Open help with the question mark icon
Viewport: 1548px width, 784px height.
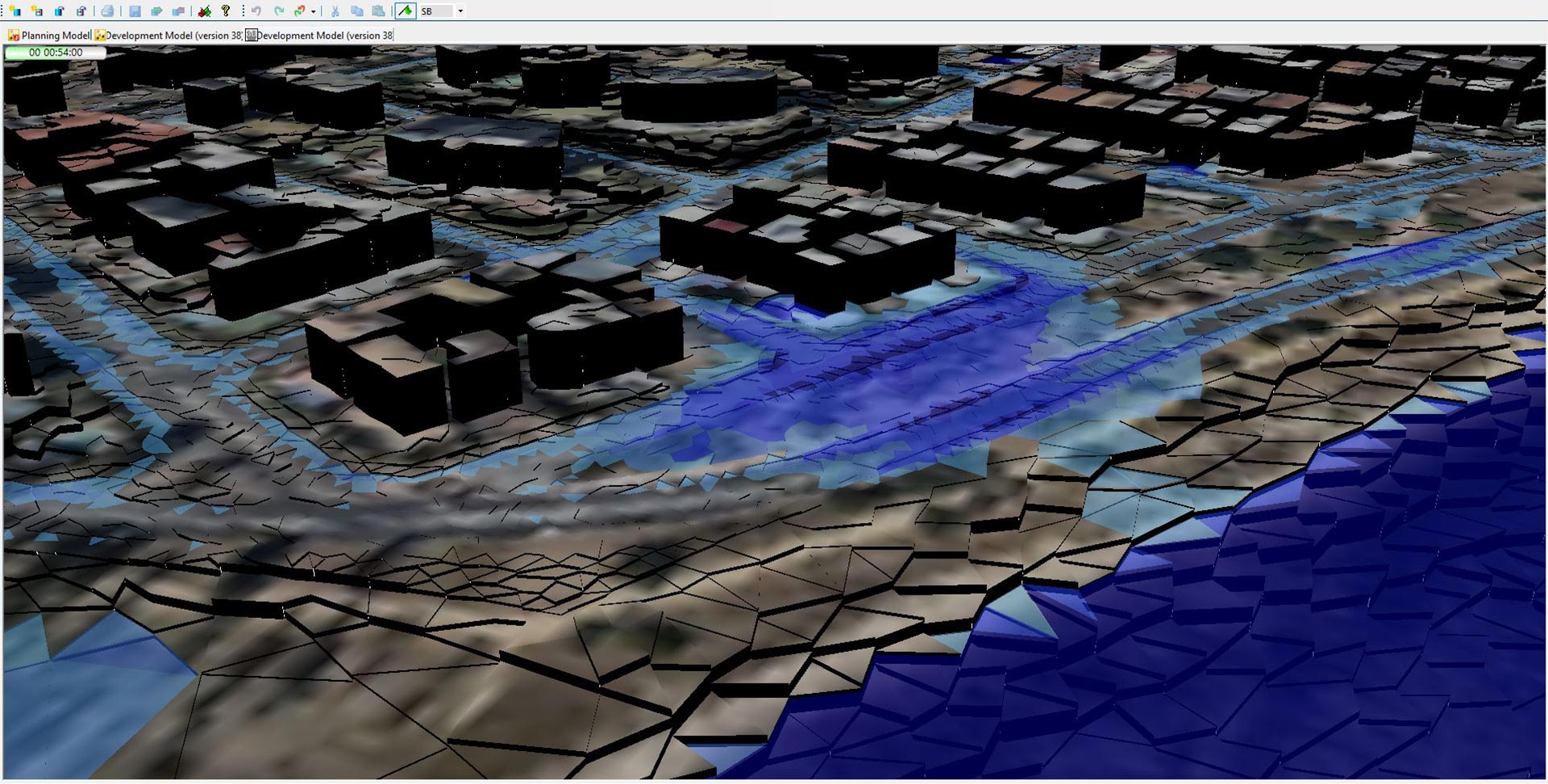click(226, 11)
